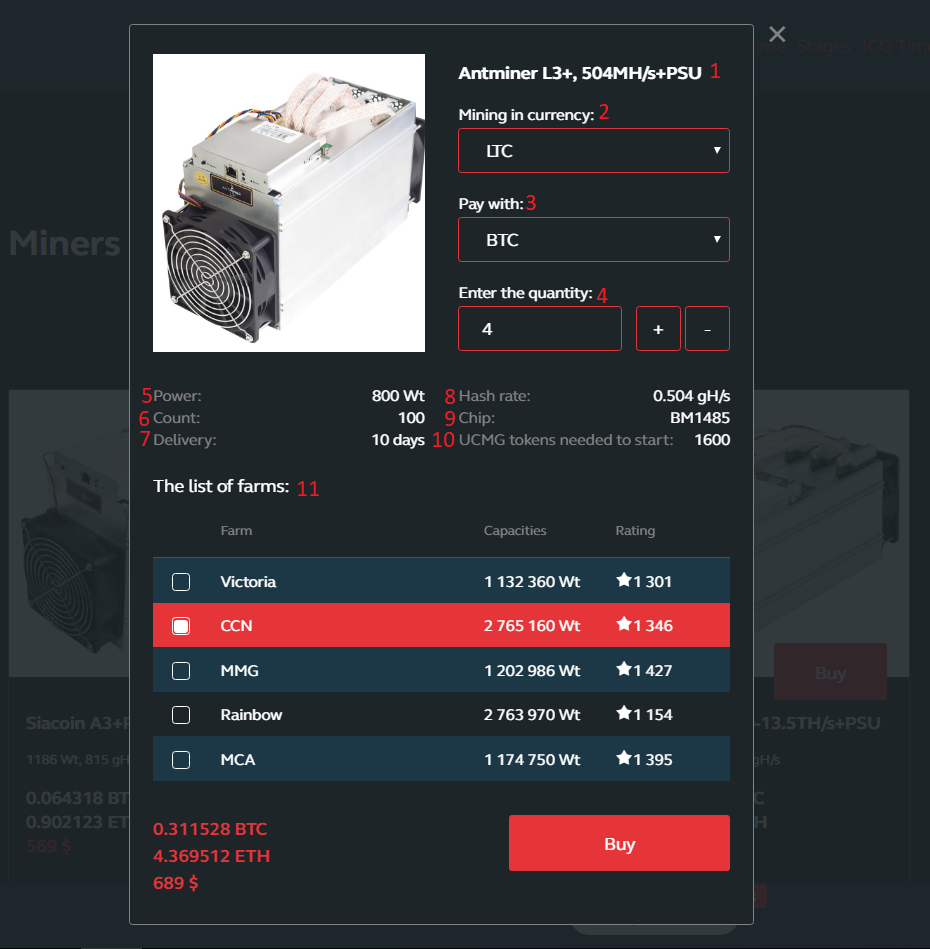This screenshot has height=949, width=930.
Task: Click the star icon in MMG row
Action: [624, 669]
